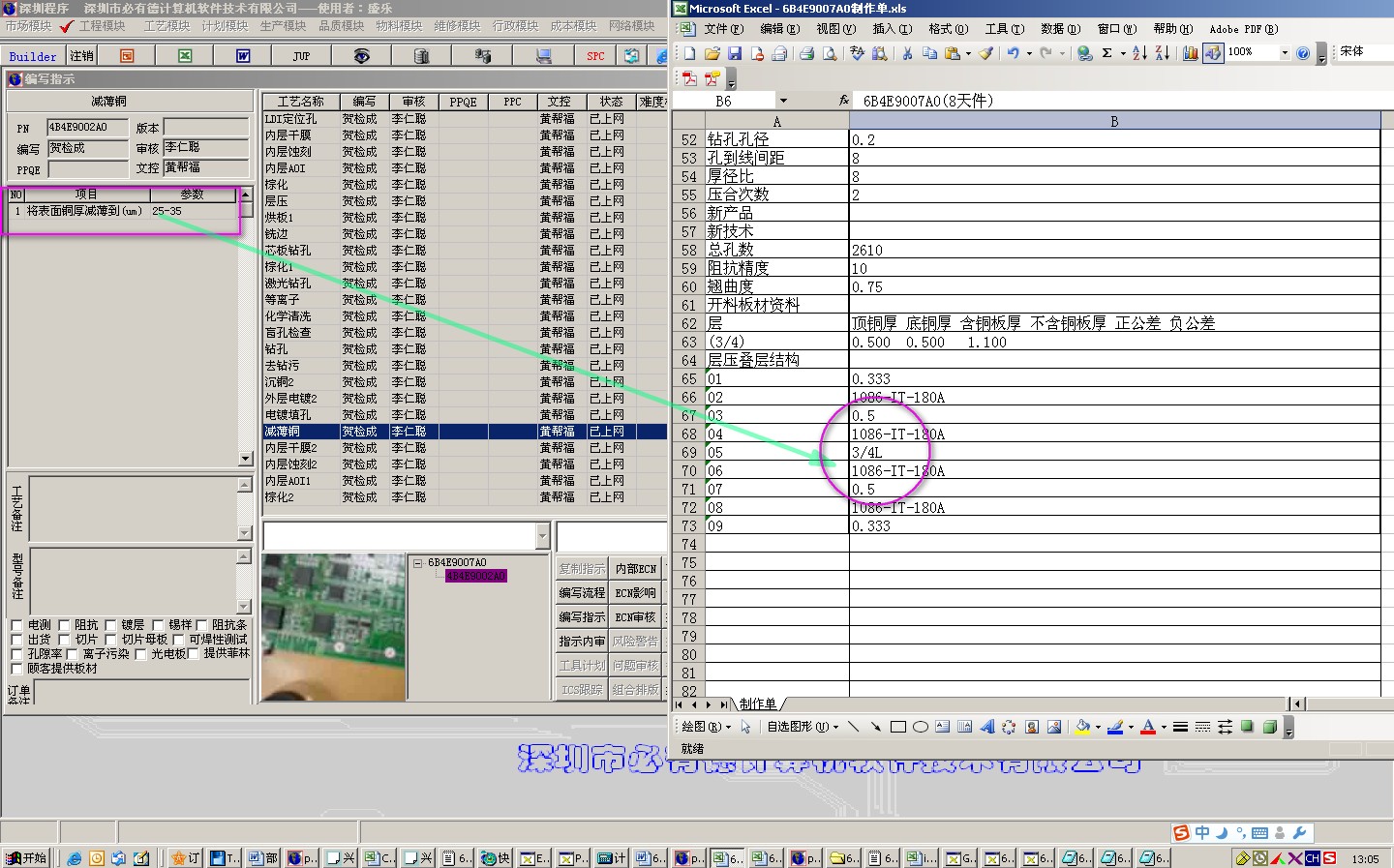Open the Paste options dropdown arrow

click(x=968, y=53)
